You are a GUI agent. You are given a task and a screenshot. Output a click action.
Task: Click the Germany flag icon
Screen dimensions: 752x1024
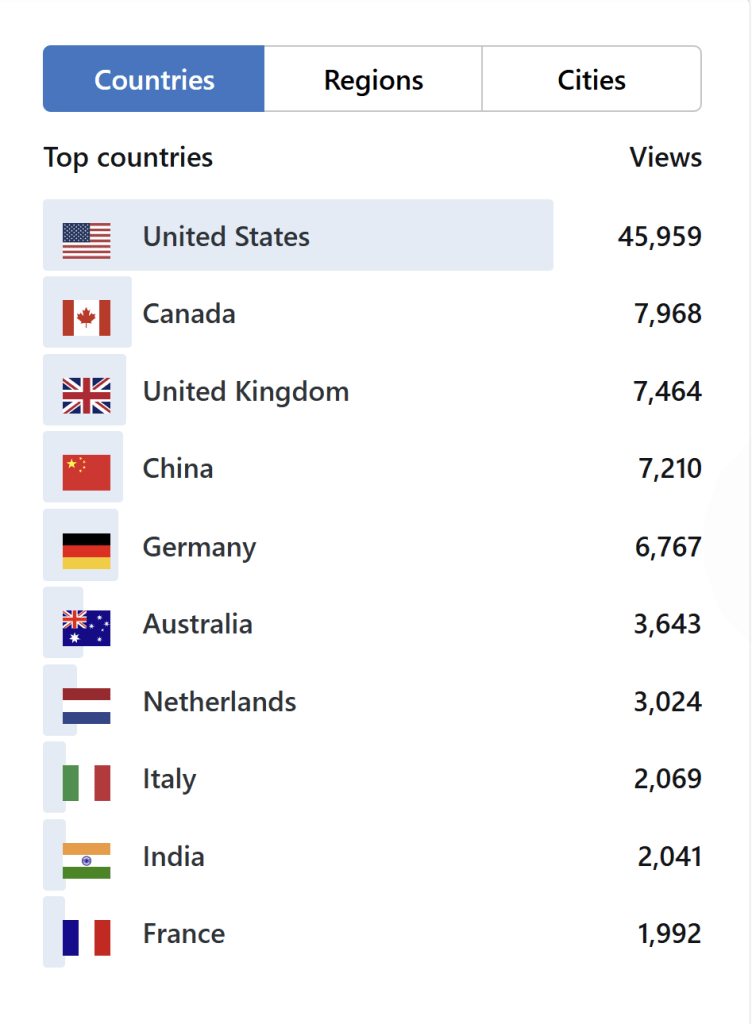tap(86, 550)
